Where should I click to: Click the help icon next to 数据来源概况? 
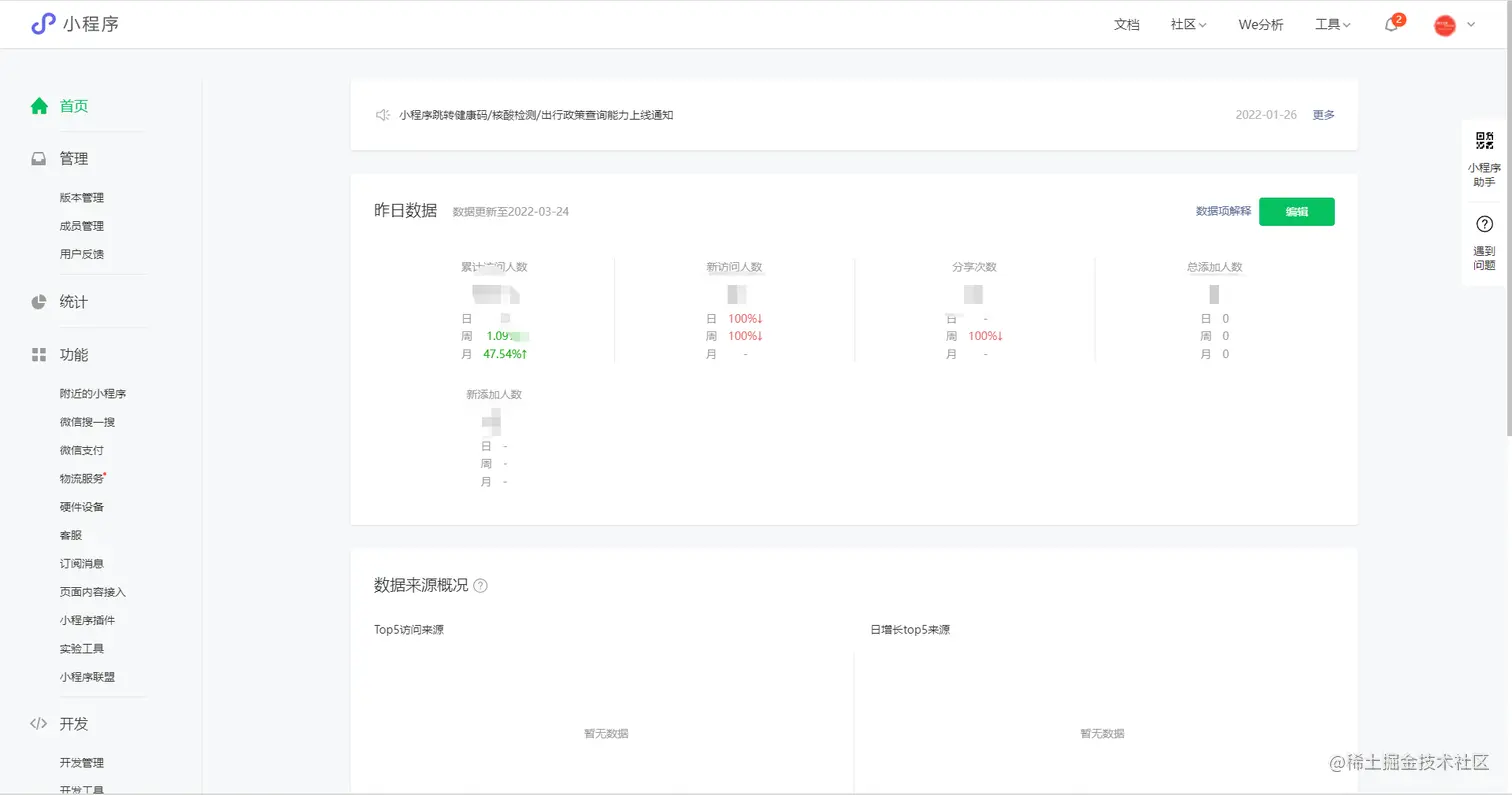(480, 586)
